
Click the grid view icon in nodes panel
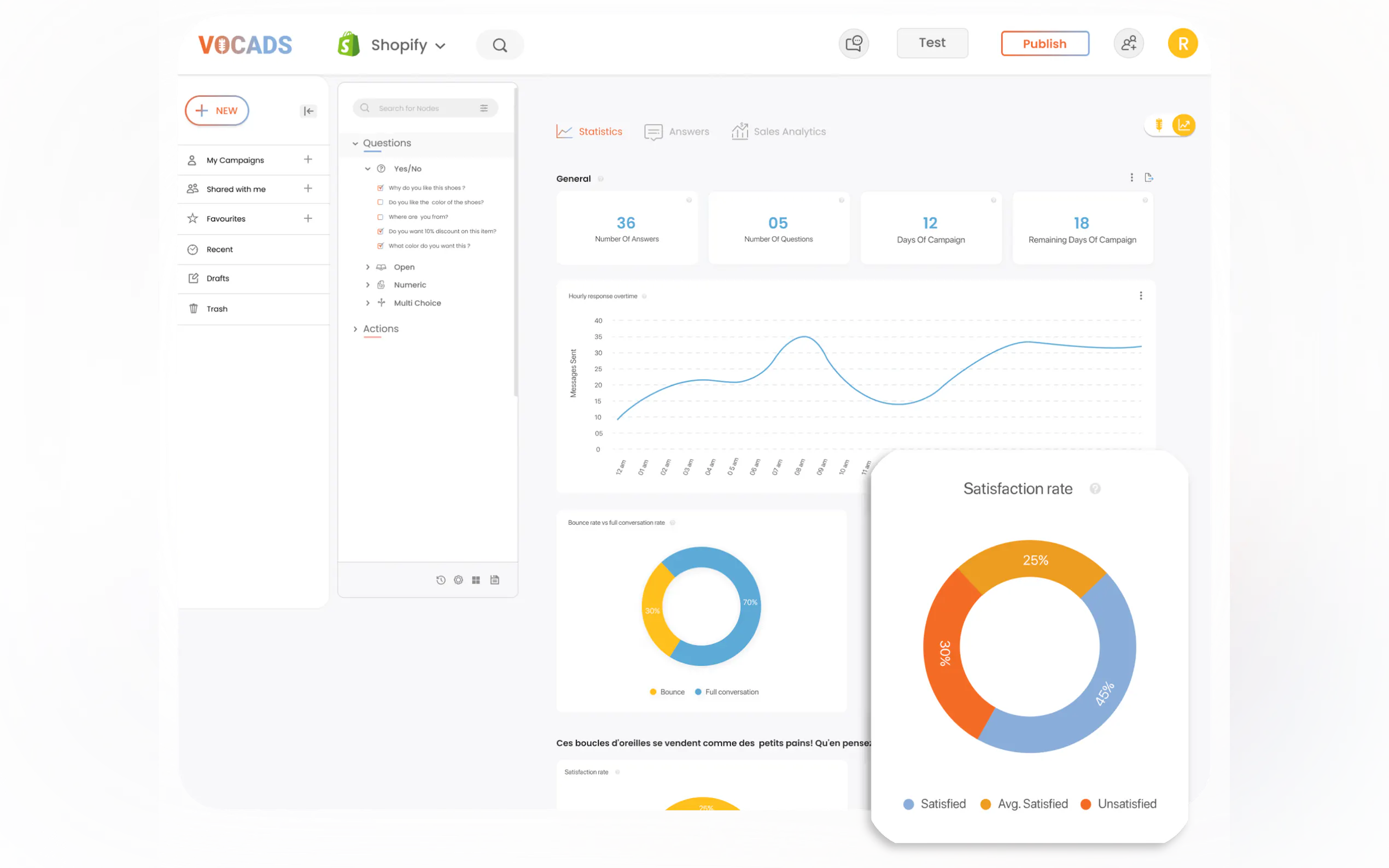[x=476, y=580]
